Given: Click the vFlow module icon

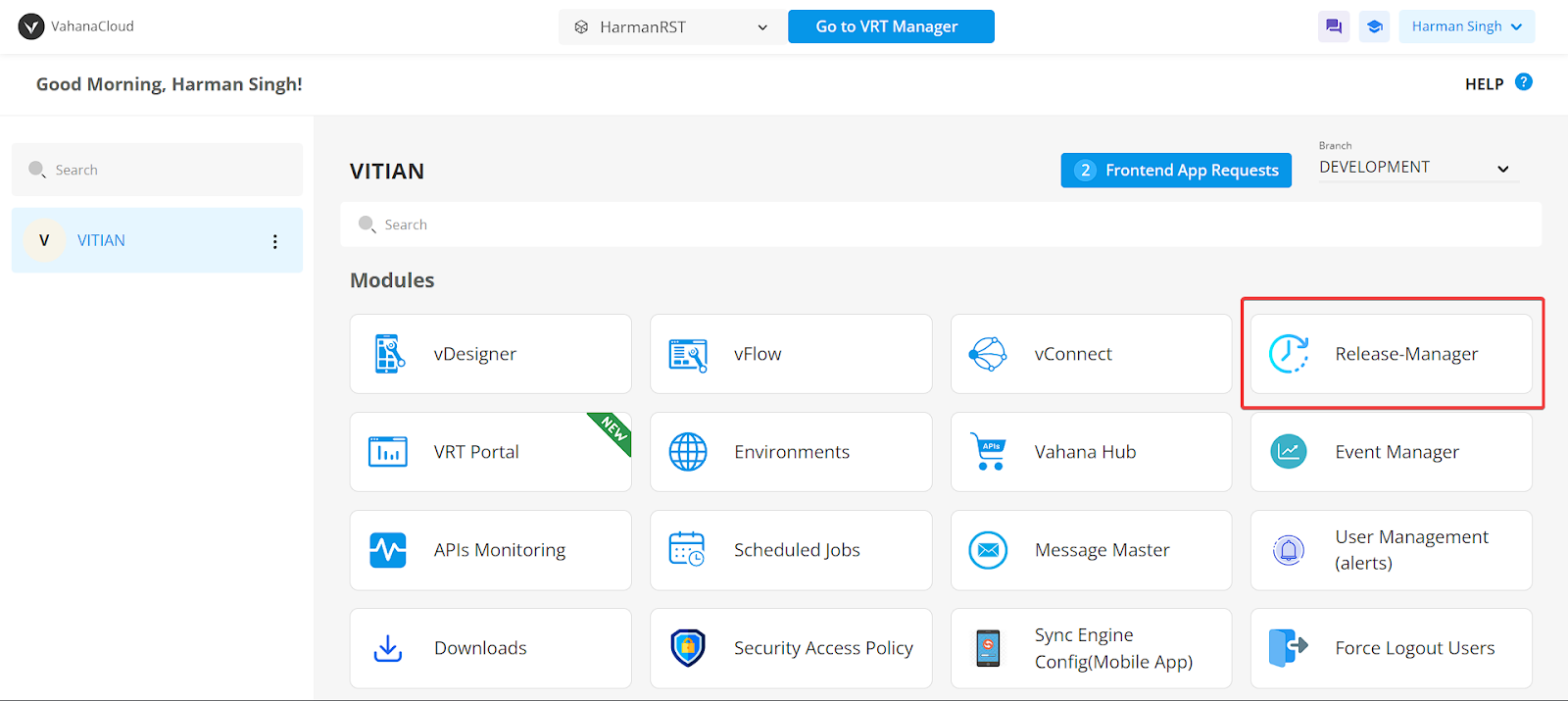Looking at the screenshot, I should tap(688, 354).
